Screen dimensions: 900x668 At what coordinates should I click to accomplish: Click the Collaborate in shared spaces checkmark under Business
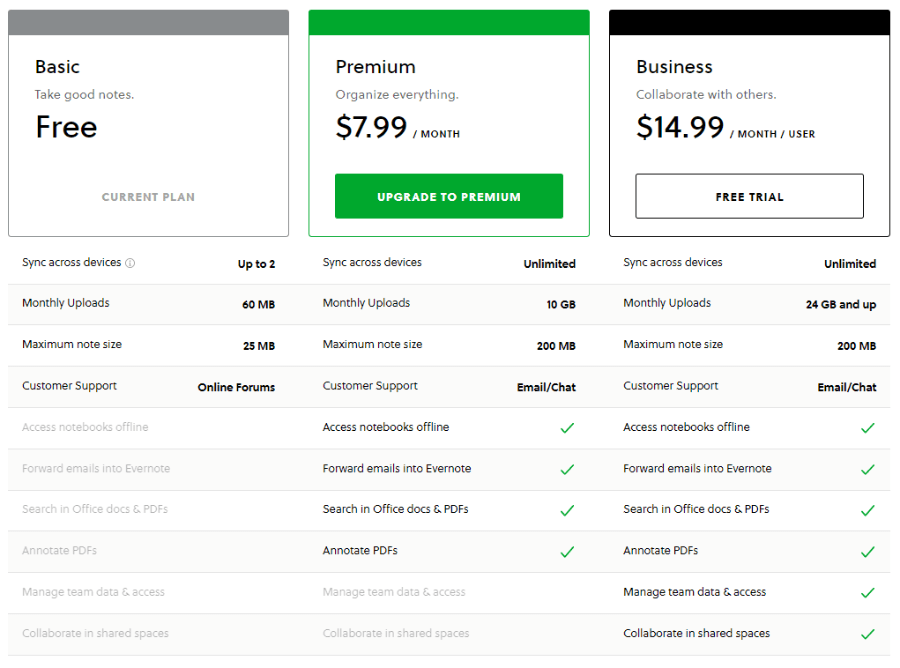click(x=867, y=633)
